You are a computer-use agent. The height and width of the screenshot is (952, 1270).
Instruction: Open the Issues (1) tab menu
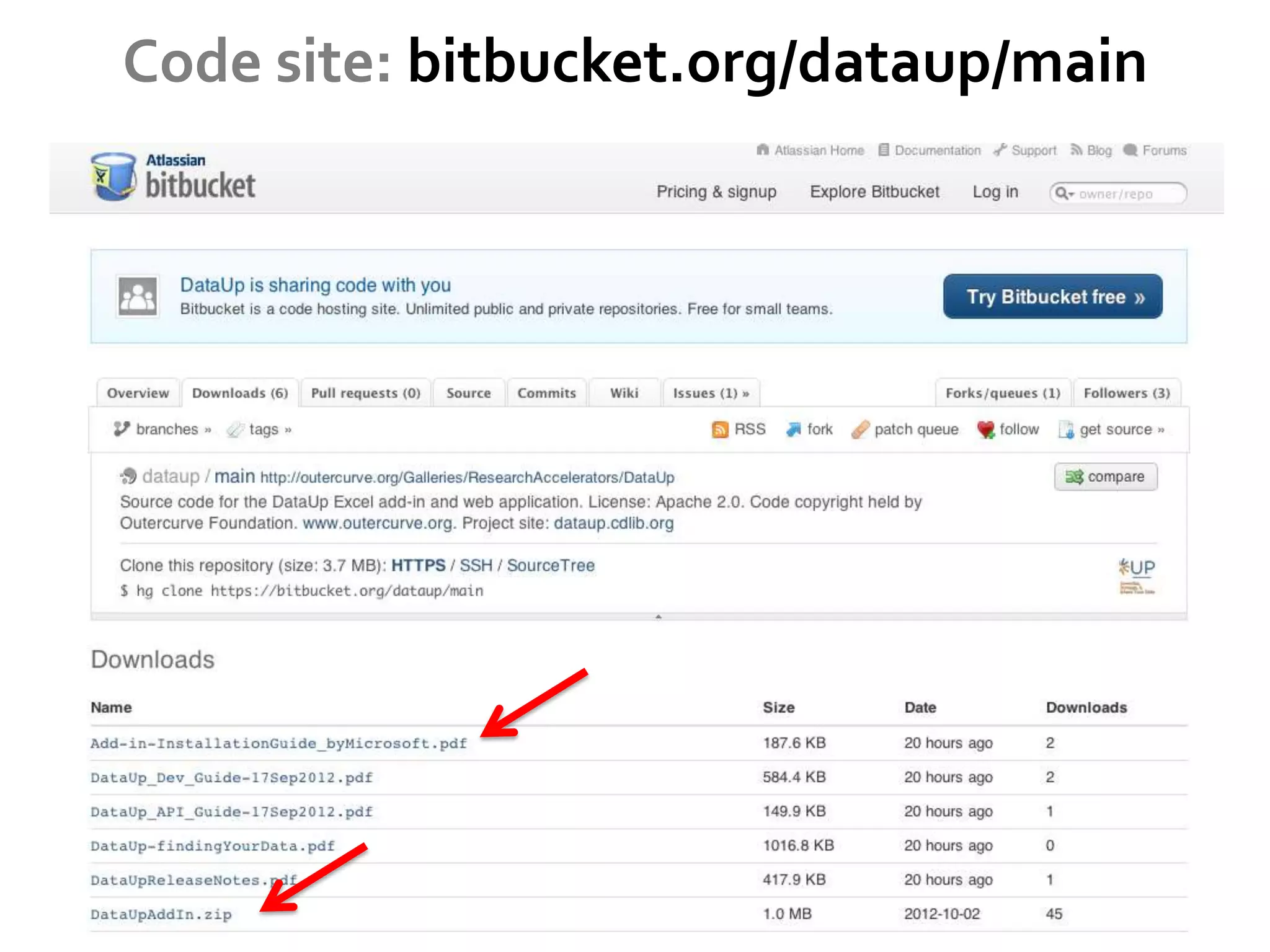pos(711,393)
